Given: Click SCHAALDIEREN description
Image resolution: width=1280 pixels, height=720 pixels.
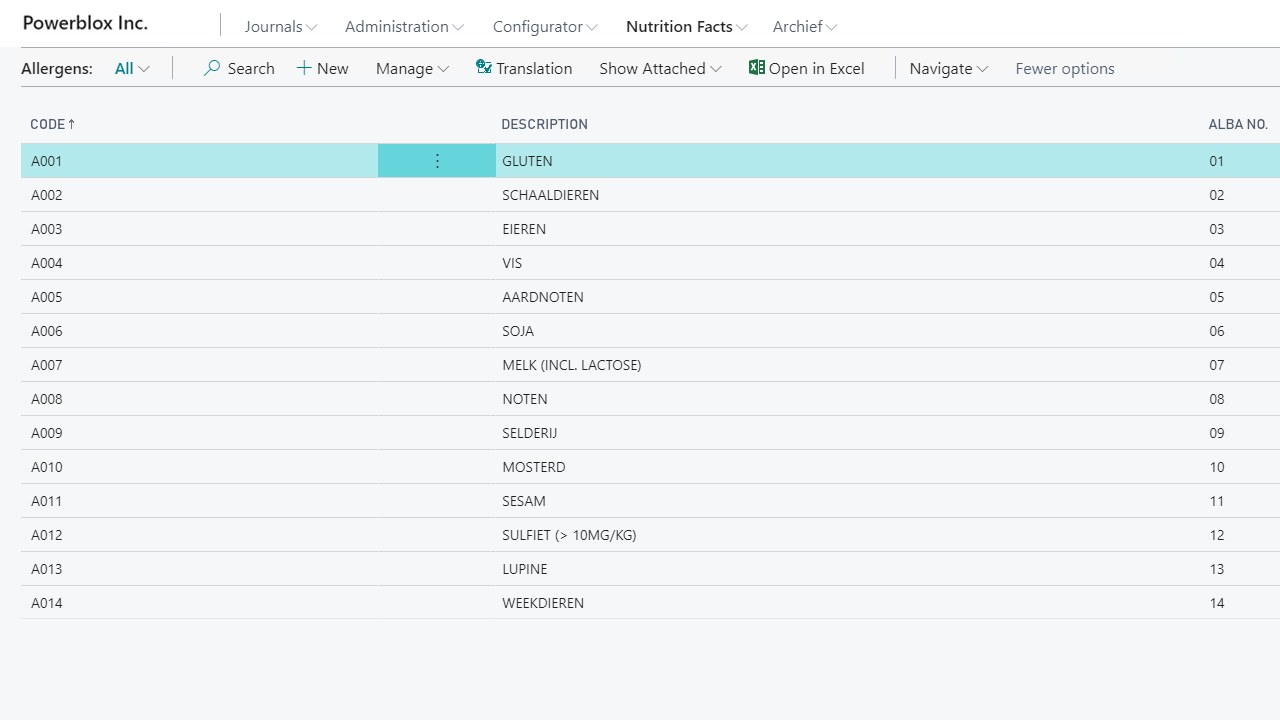Looking at the screenshot, I should pos(550,195).
